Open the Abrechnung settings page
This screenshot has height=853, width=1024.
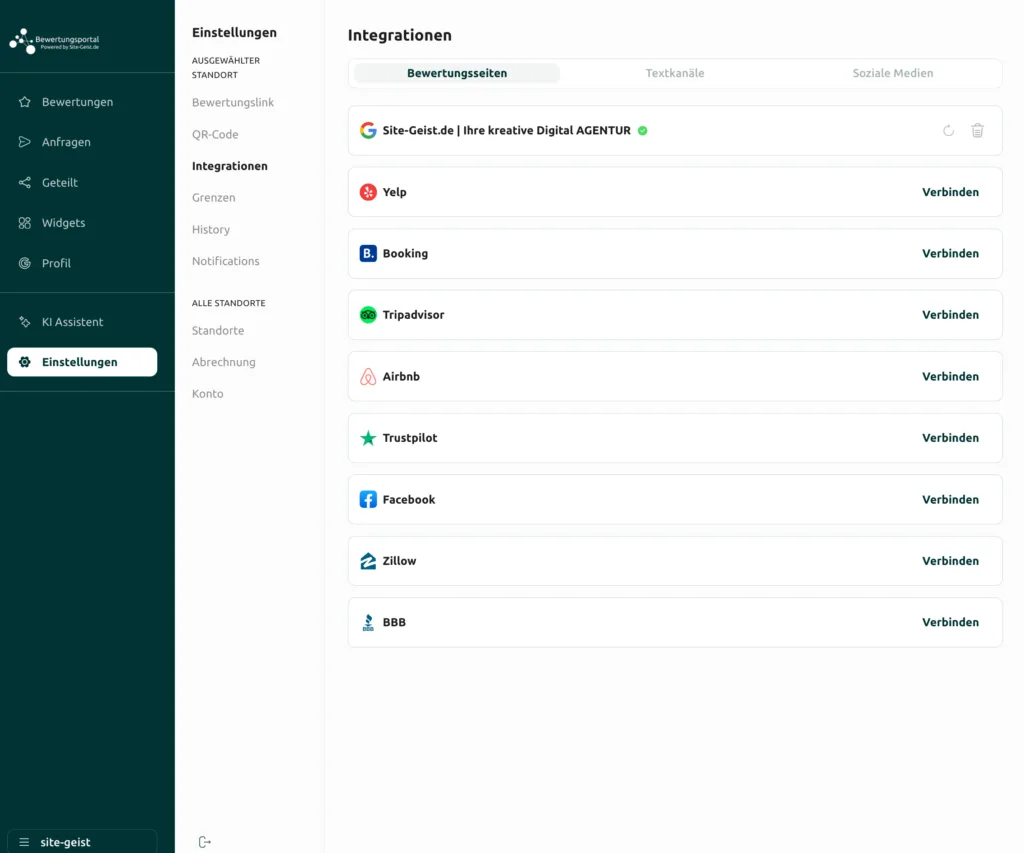223,362
